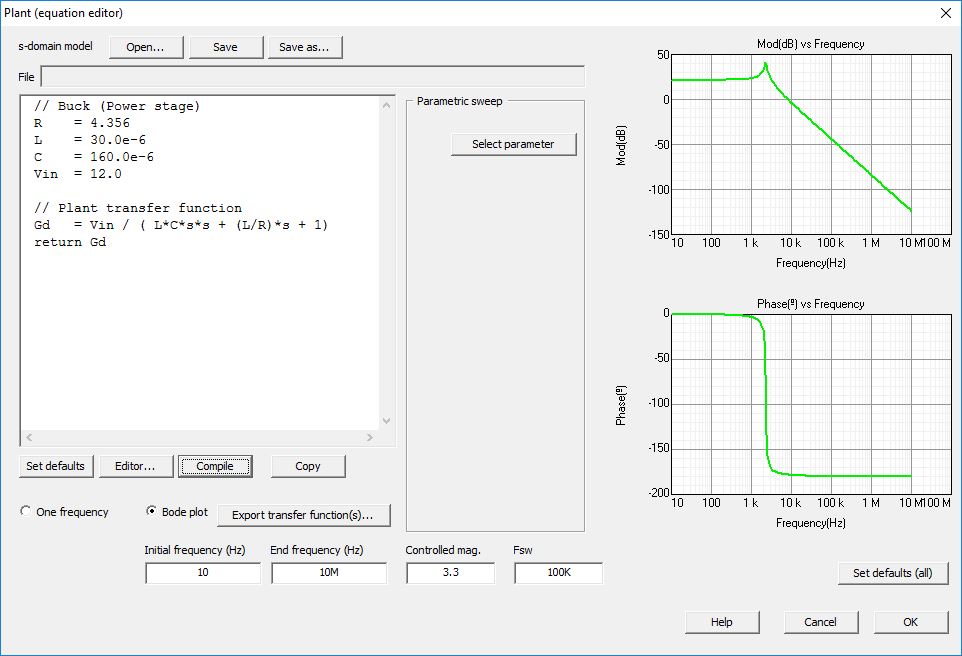Screen dimensions: 962x656
Task: Select the Bode plot radio option
Action: pyautogui.click(x=153, y=512)
